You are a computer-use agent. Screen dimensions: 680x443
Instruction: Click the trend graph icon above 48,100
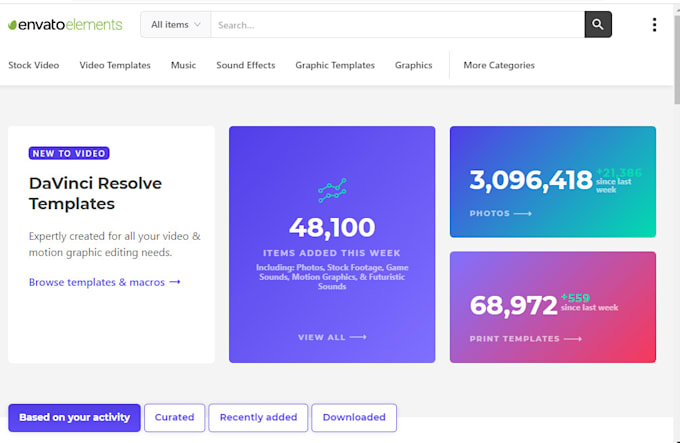(332, 190)
